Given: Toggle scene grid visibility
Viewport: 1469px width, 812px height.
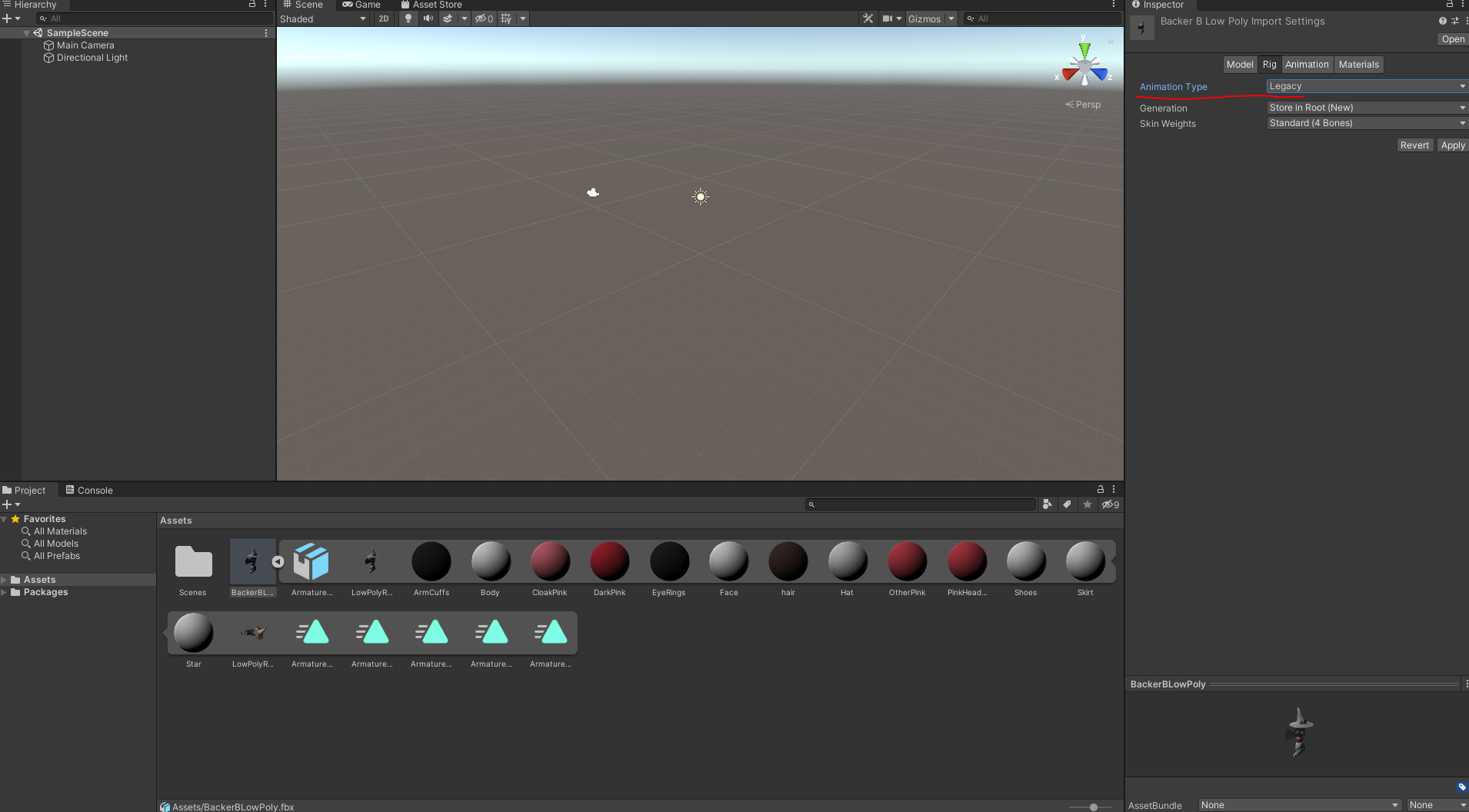Looking at the screenshot, I should pyautogui.click(x=506, y=18).
